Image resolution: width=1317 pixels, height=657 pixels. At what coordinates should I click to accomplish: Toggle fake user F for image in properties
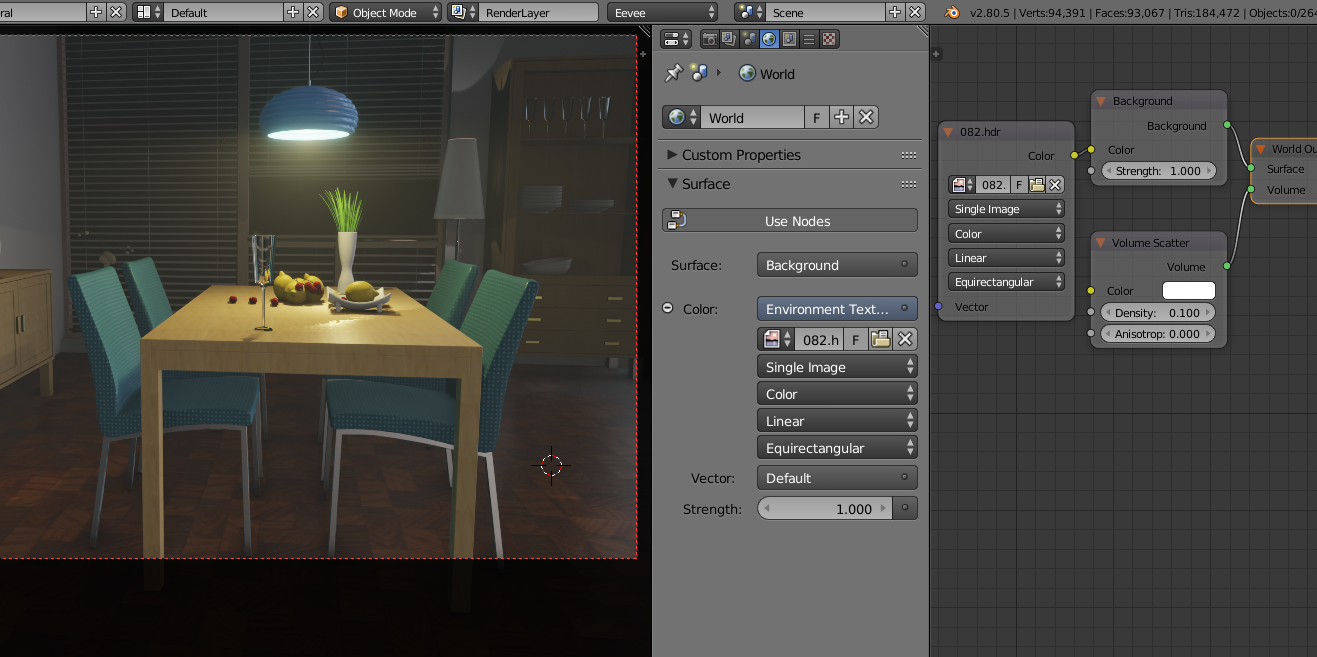click(855, 339)
